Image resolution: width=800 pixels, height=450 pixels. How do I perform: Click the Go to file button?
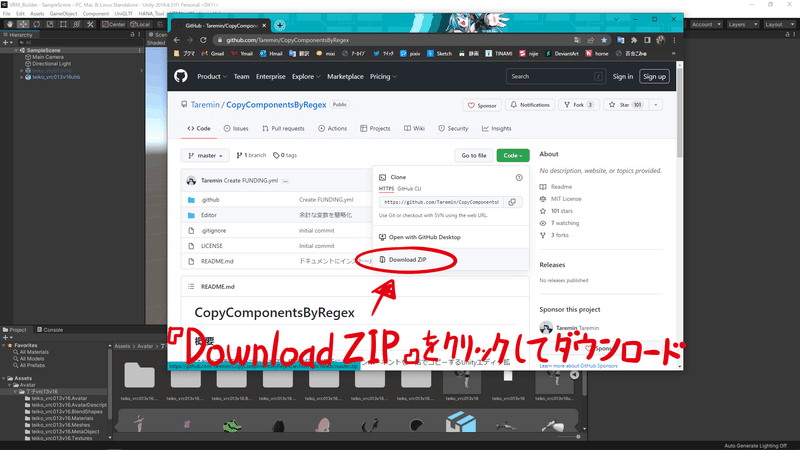pyautogui.click(x=474, y=155)
